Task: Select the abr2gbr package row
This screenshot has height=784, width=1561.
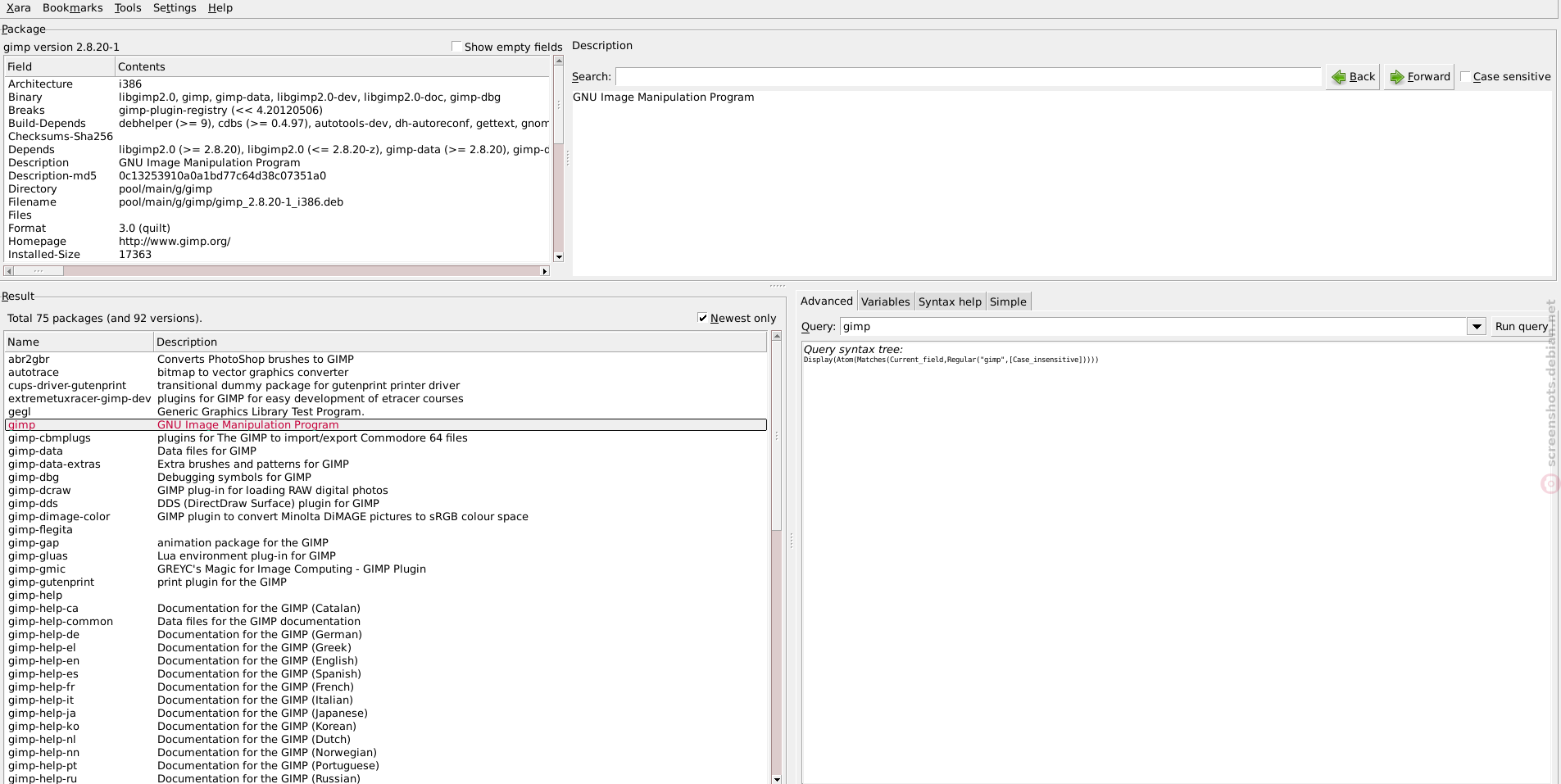Action: [x=386, y=360]
